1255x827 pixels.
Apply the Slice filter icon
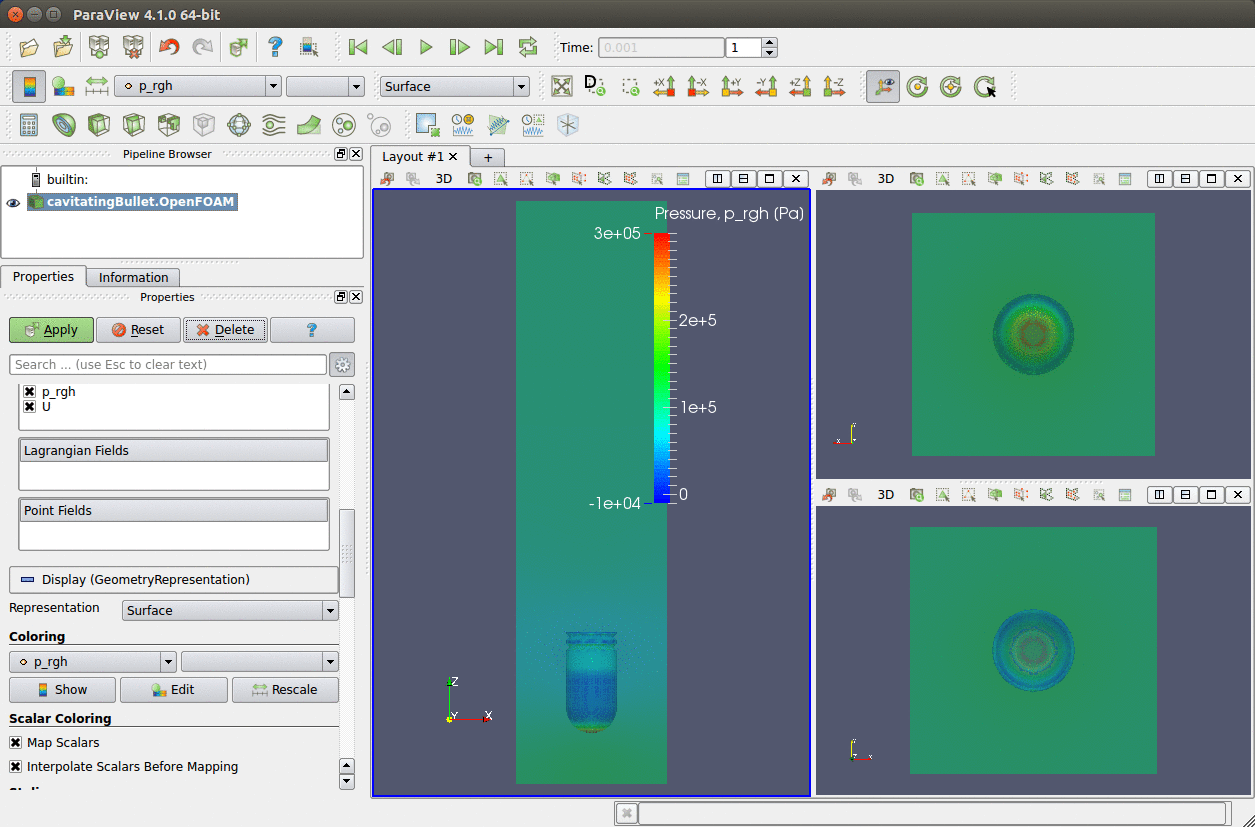(x=133, y=125)
